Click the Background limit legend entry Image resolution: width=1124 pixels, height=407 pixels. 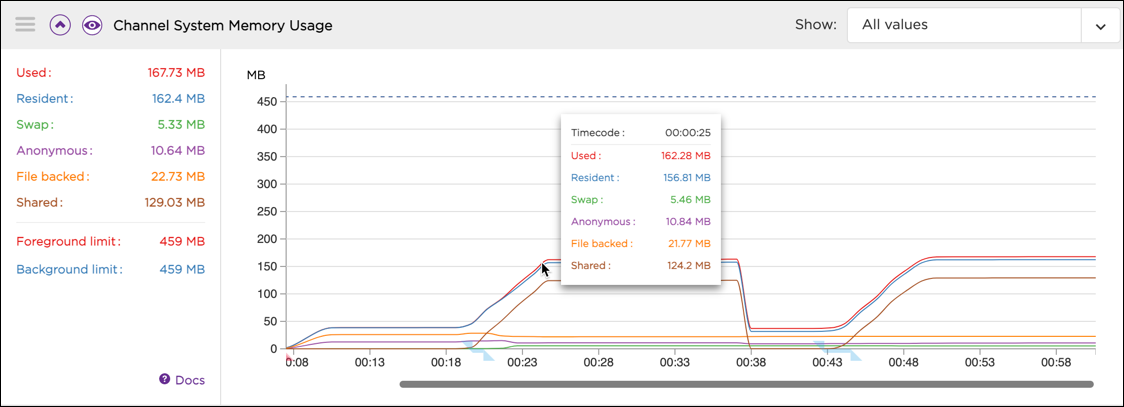(69, 269)
